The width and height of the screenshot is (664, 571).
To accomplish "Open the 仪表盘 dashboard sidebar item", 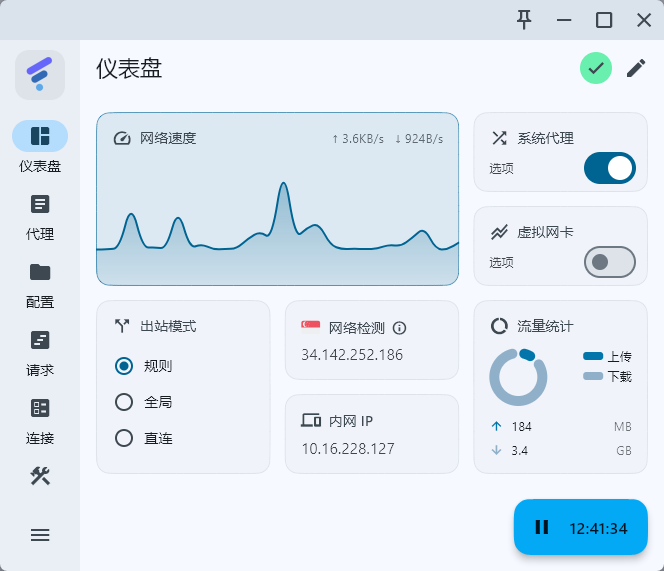I will click(x=40, y=147).
